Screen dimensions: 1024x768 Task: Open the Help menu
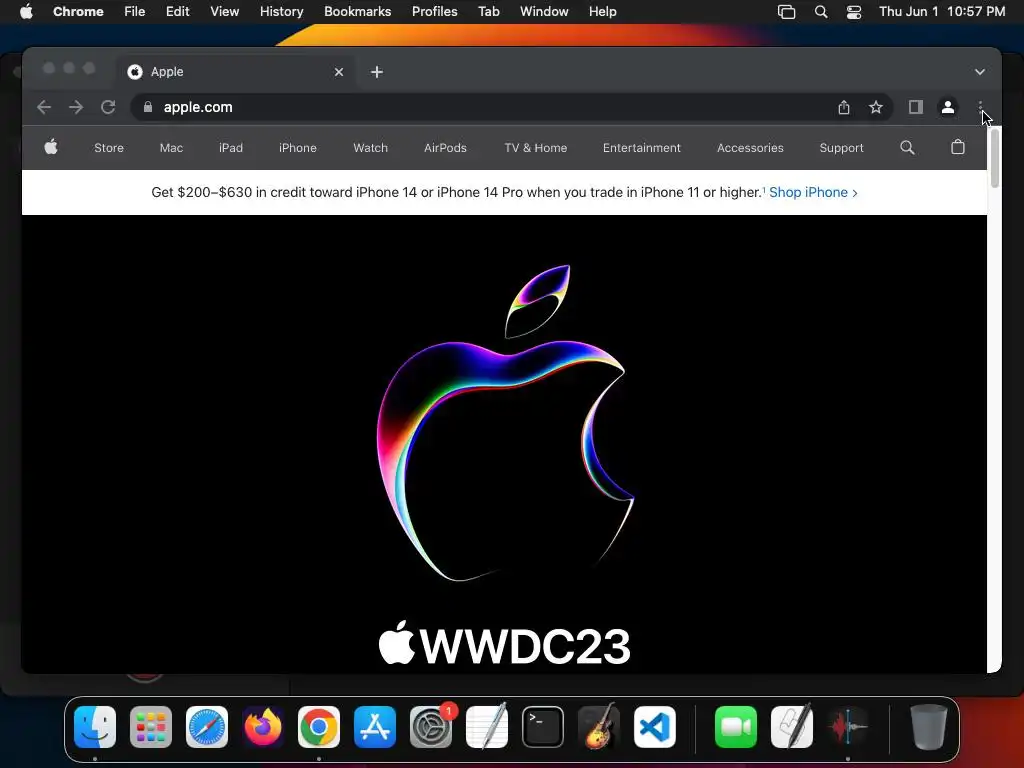tap(602, 11)
